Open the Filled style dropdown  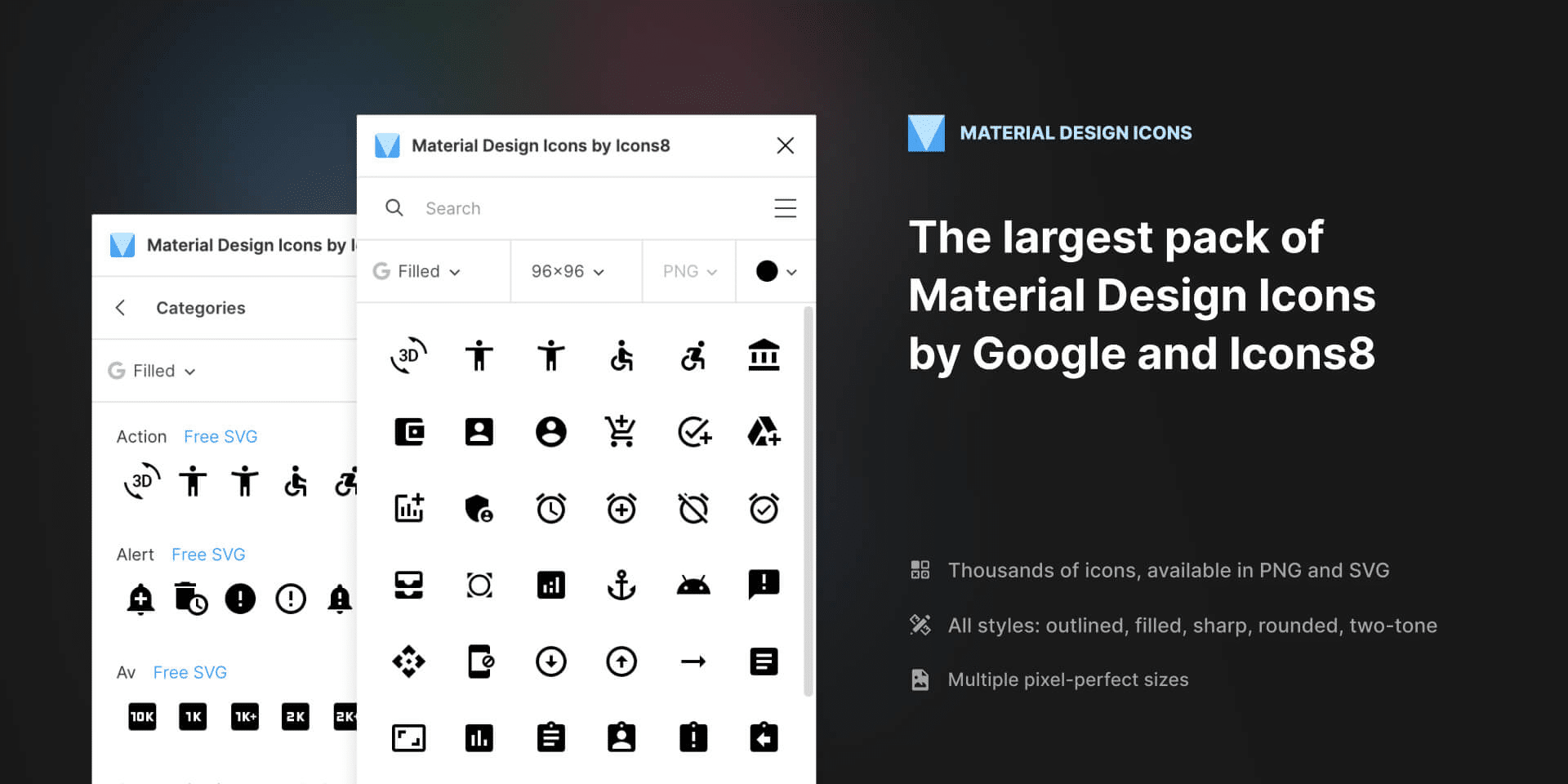416,271
